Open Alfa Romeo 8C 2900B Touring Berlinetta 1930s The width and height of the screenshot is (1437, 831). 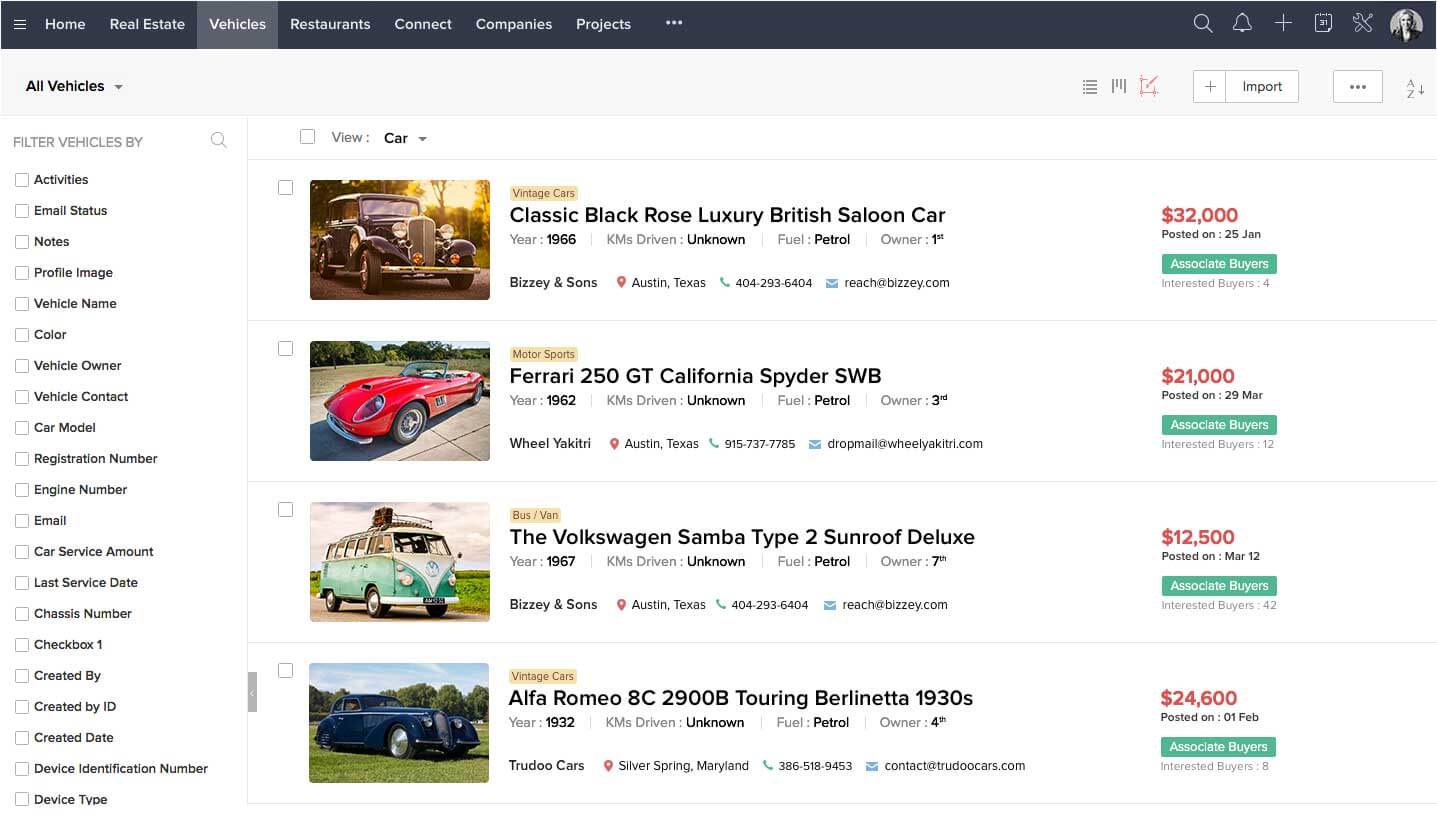point(740,698)
